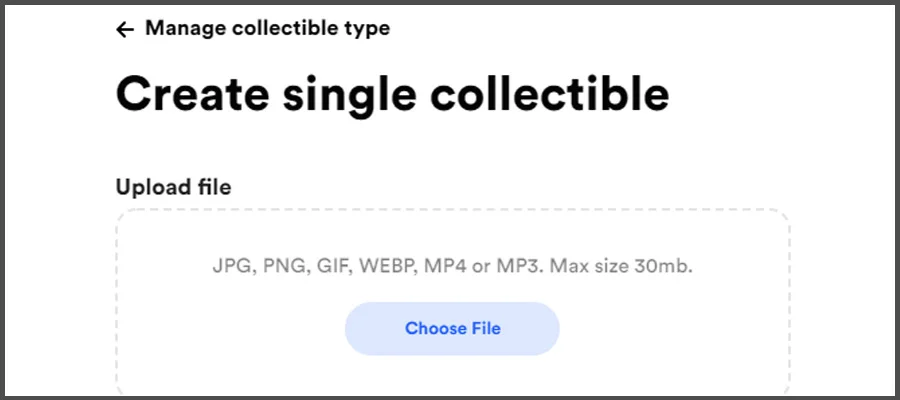
Task: Open file picker via Choose File
Action: 452,328
